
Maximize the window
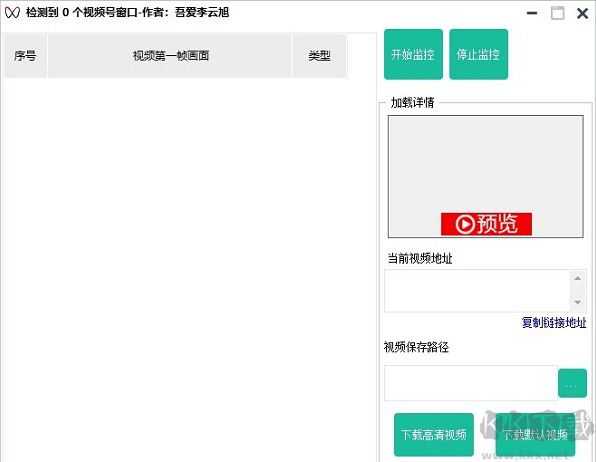[558, 13]
